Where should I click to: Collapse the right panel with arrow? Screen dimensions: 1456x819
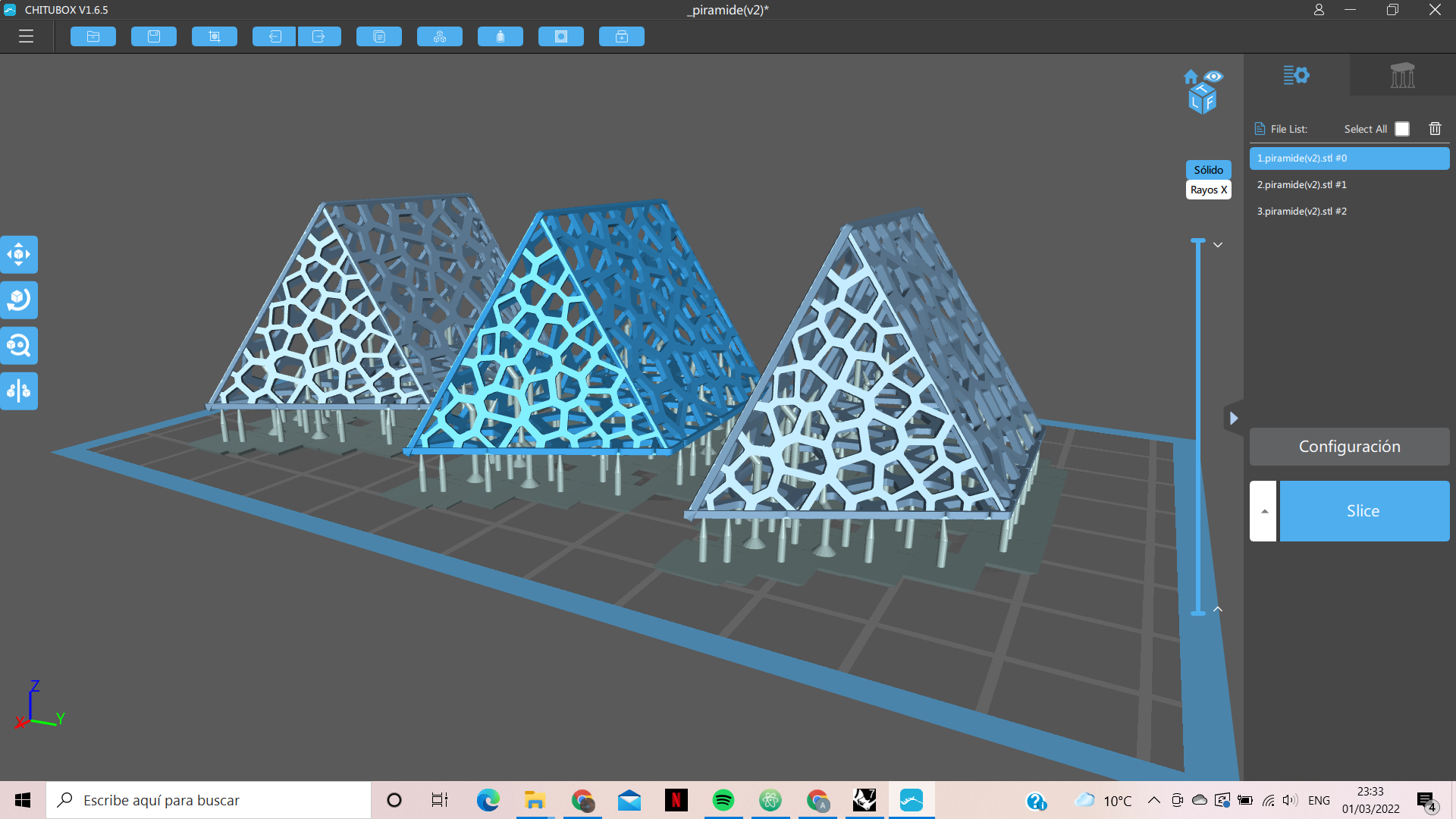[1234, 418]
